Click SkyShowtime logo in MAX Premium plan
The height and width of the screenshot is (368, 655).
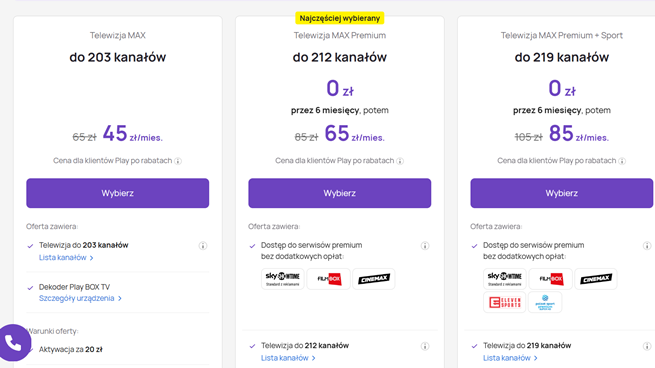click(282, 279)
